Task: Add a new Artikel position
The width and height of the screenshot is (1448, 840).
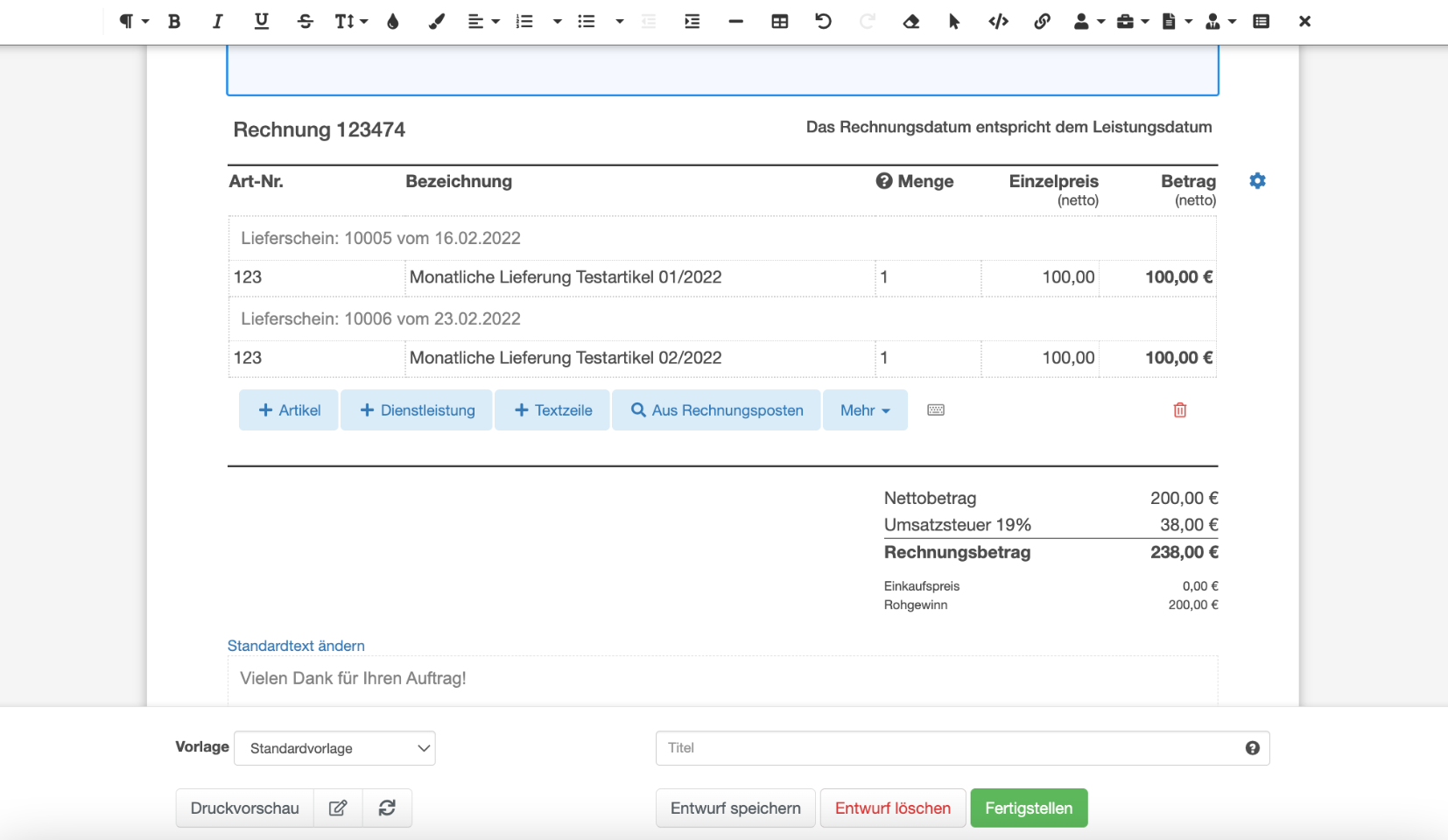Action: tap(289, 410)
